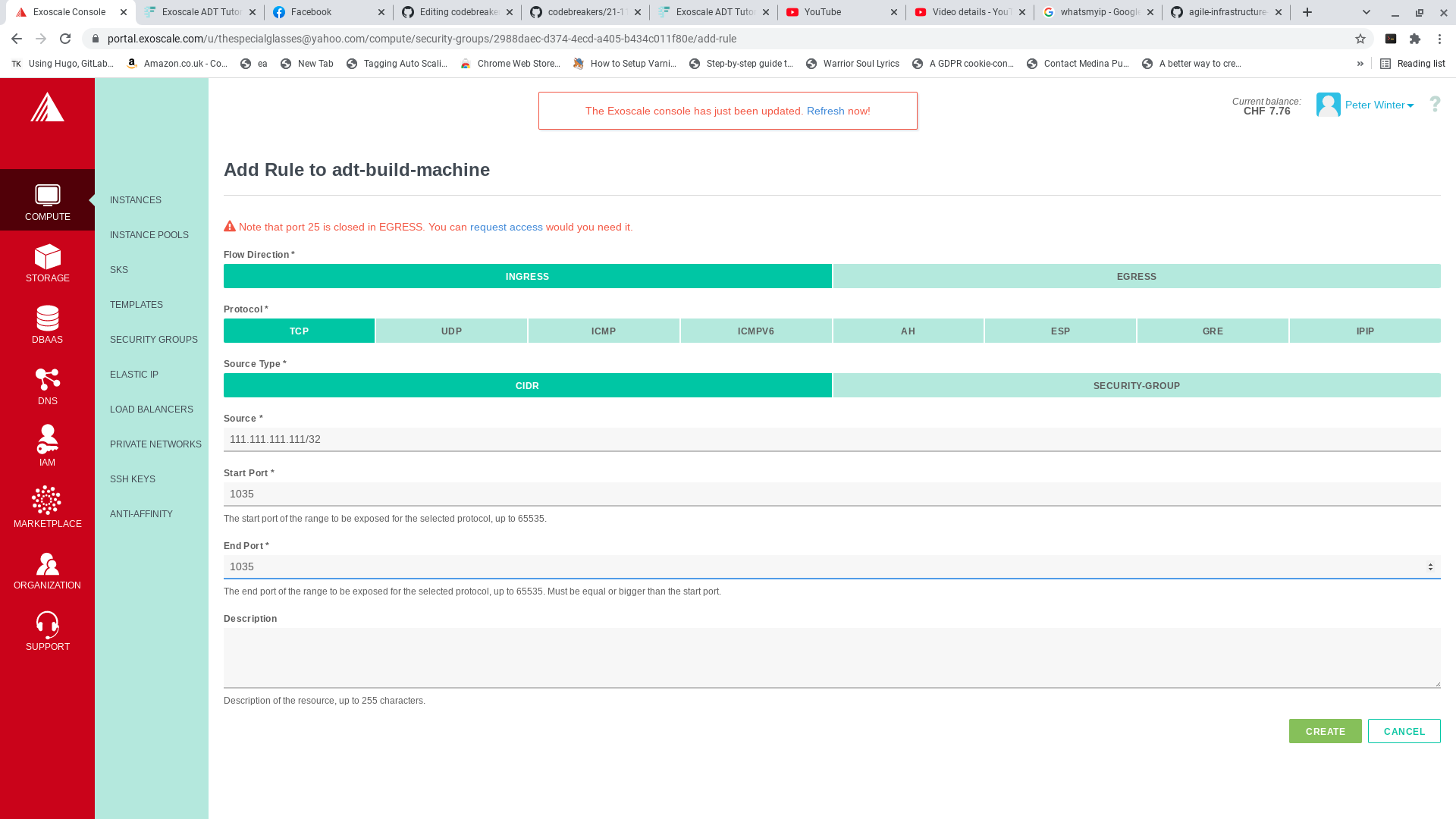Select the UDP protocol option
Viewport: 1456px width, 819px height.
(451, 331)
